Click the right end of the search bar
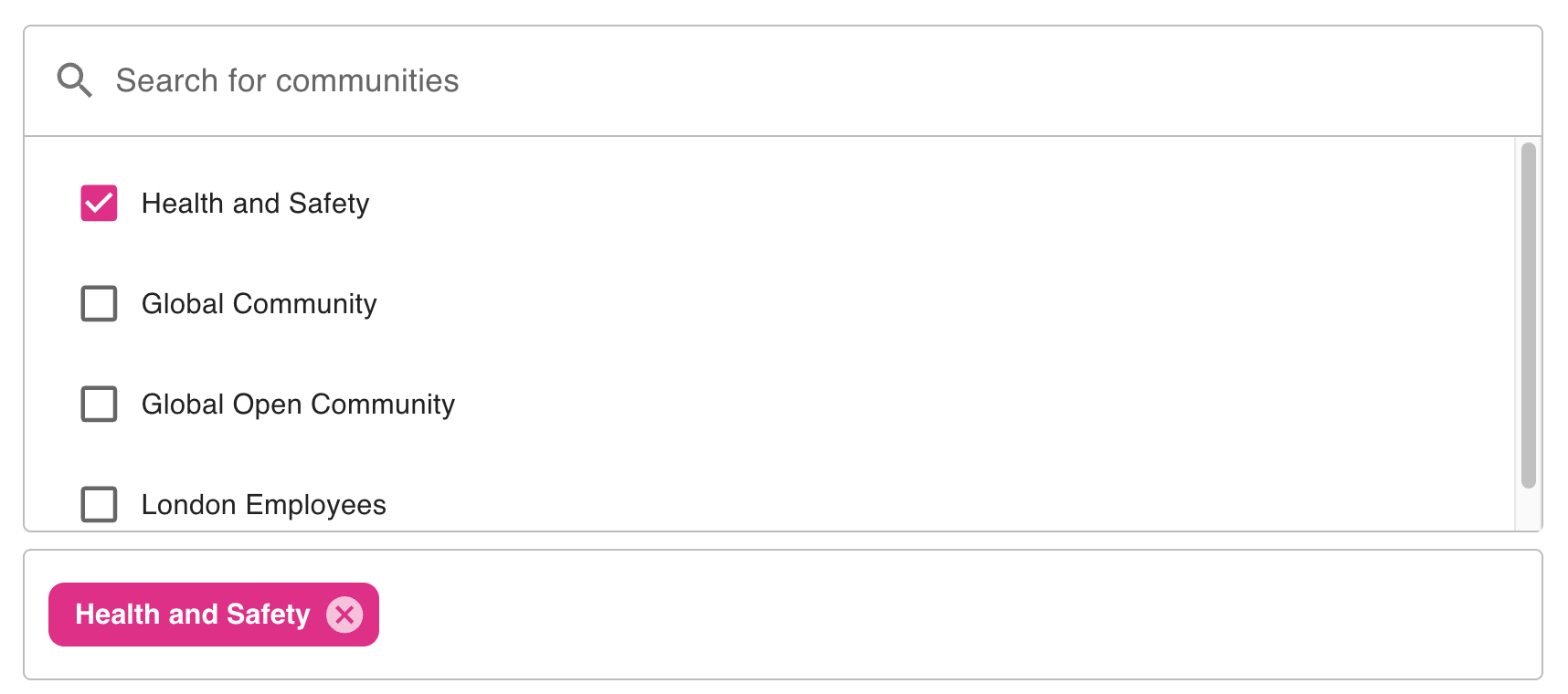The width and height of the screenshot is (1568, 694). [1462, 80]
